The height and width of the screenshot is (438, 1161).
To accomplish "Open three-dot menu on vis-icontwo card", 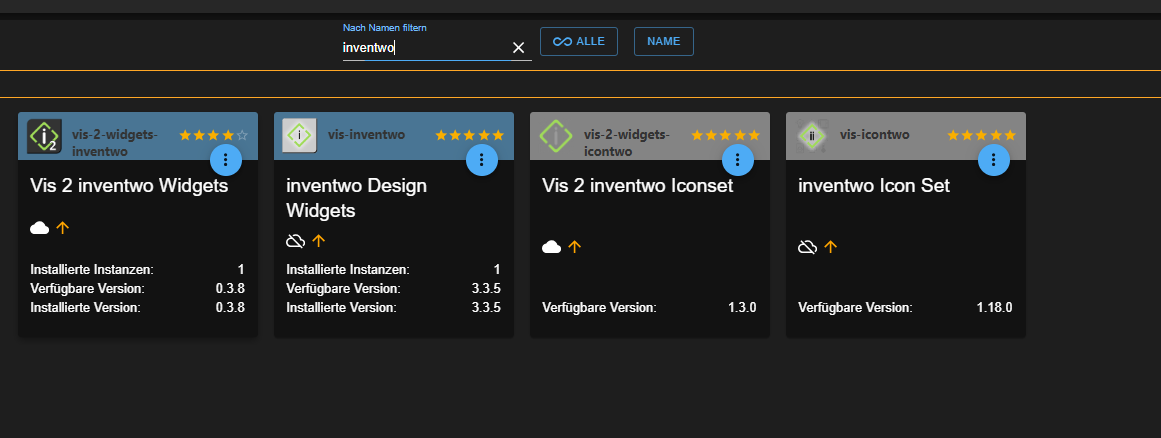I will point(994,159).
